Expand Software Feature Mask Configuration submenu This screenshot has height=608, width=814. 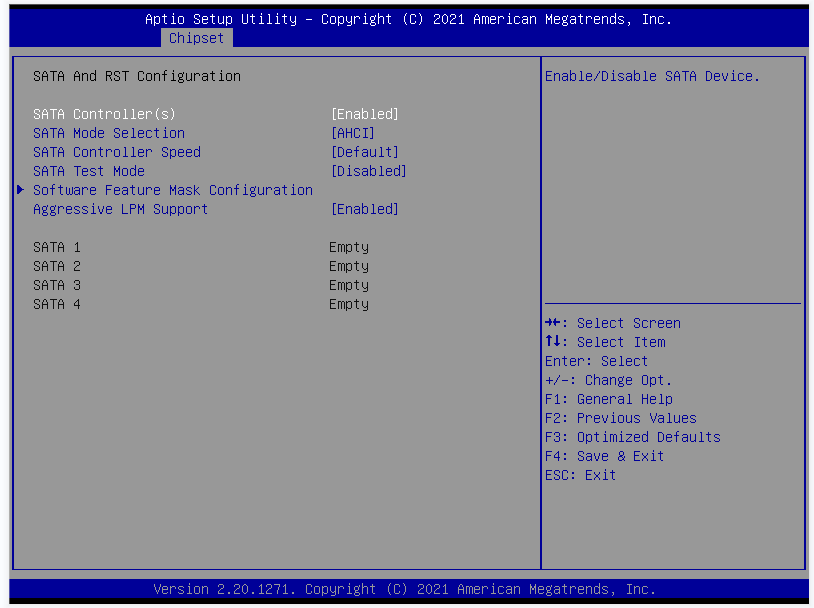click(x=172, y=190)
